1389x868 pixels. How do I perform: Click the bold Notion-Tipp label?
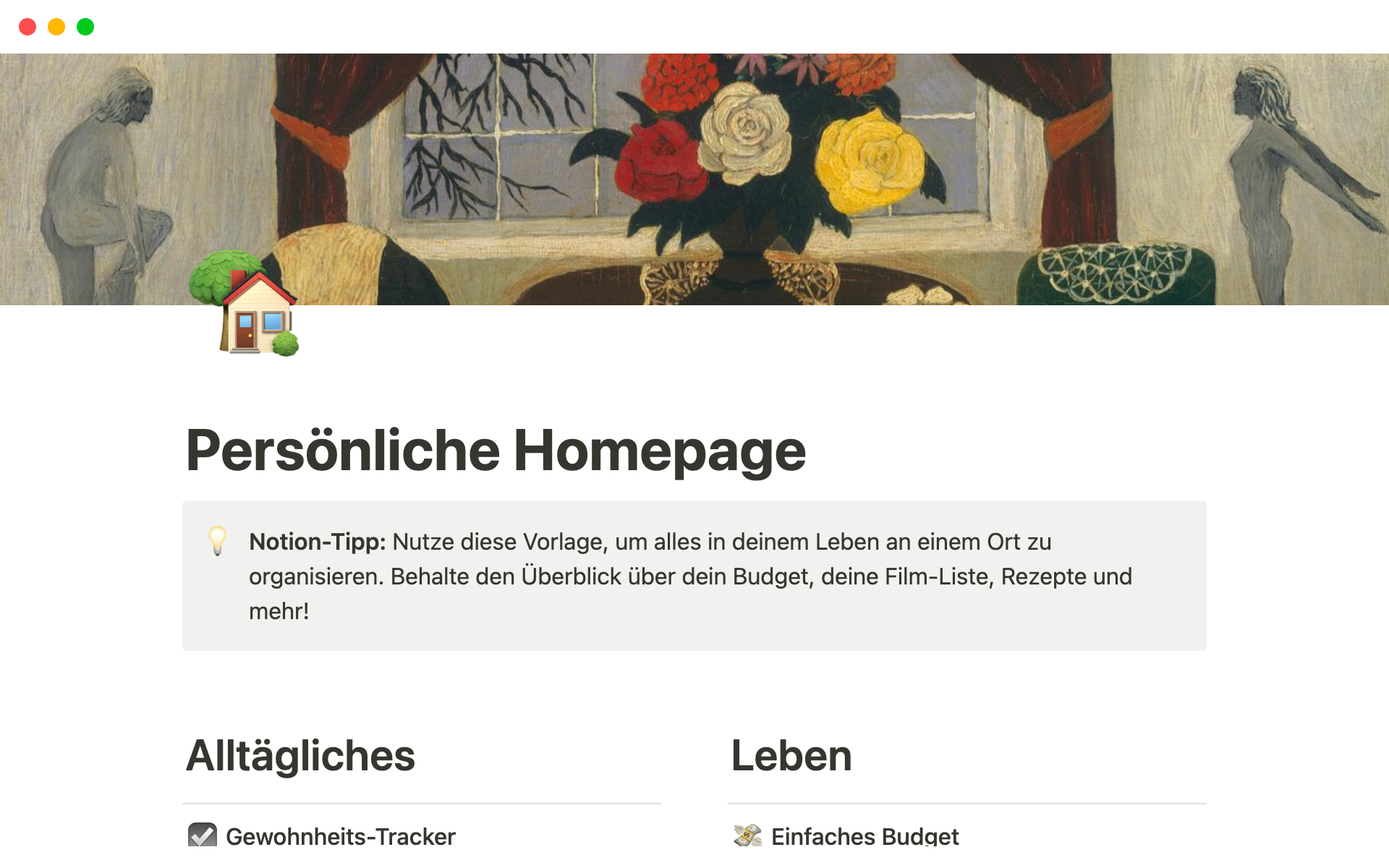(318, 542)
